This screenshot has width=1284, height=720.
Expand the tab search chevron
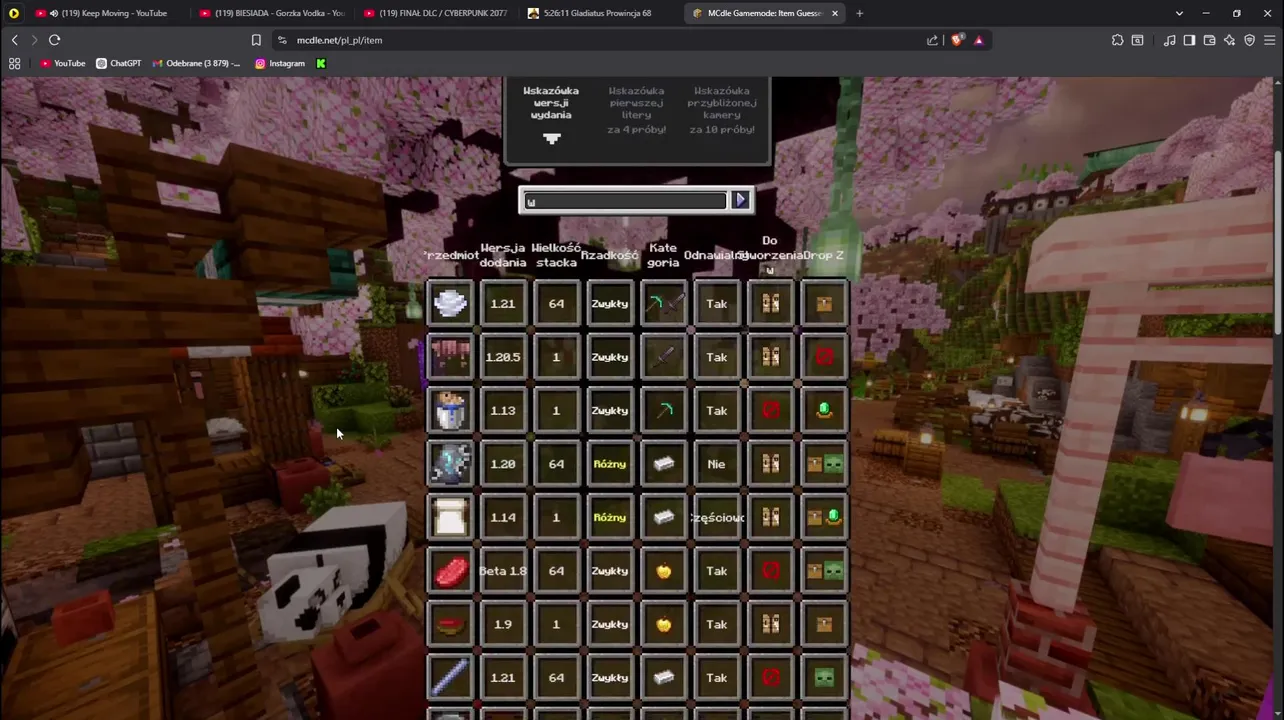coord(1179,13)
